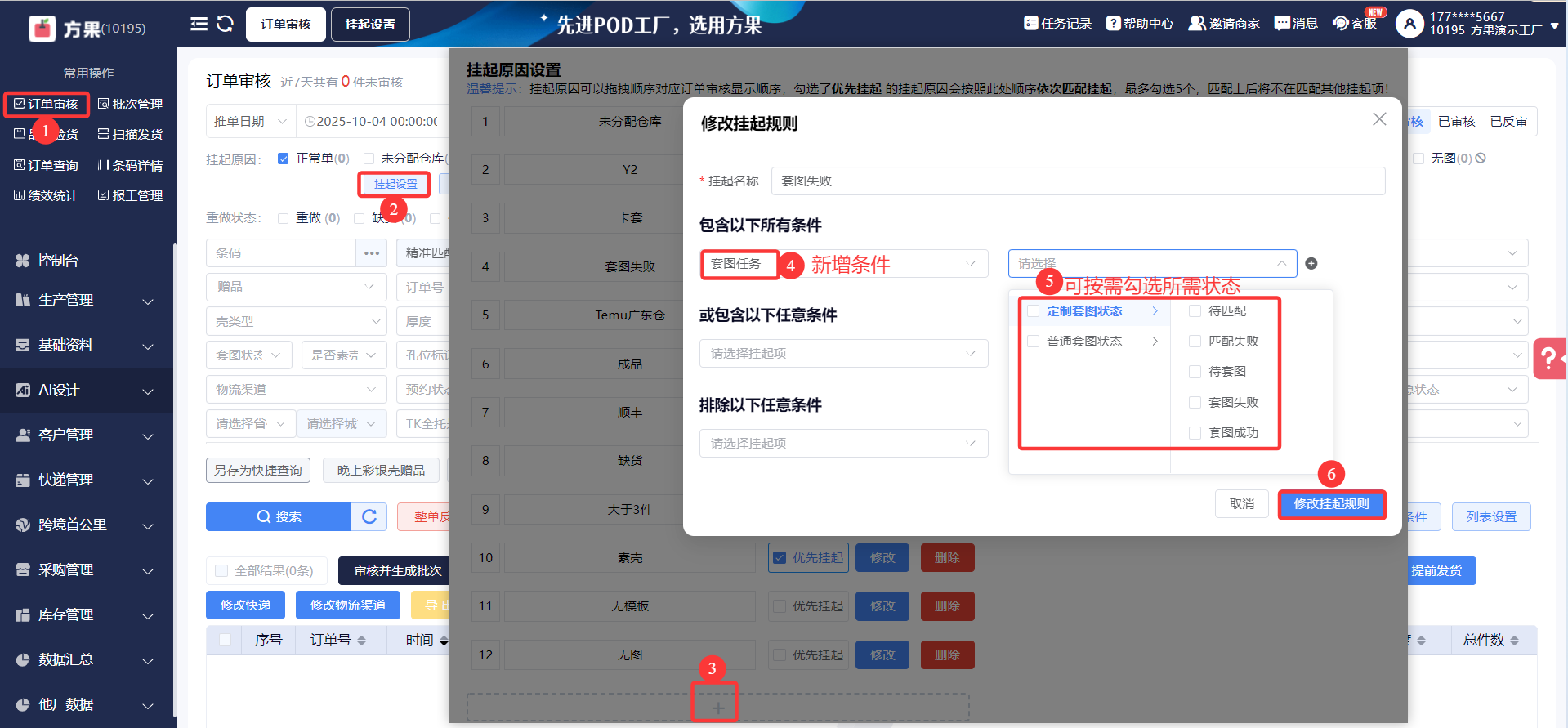Uncheck 正常单 hold reason filter

pos(283,159)
